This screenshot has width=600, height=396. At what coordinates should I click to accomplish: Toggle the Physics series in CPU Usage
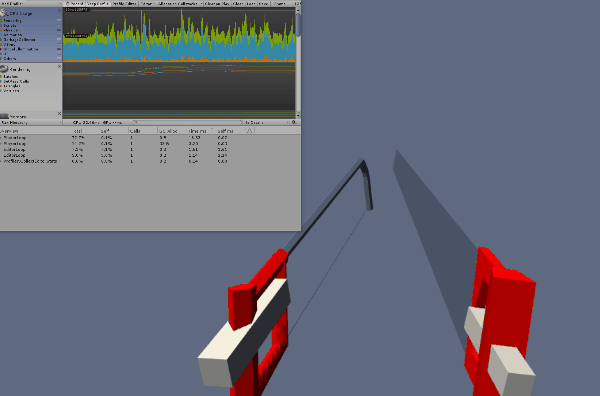coord(10,30)
